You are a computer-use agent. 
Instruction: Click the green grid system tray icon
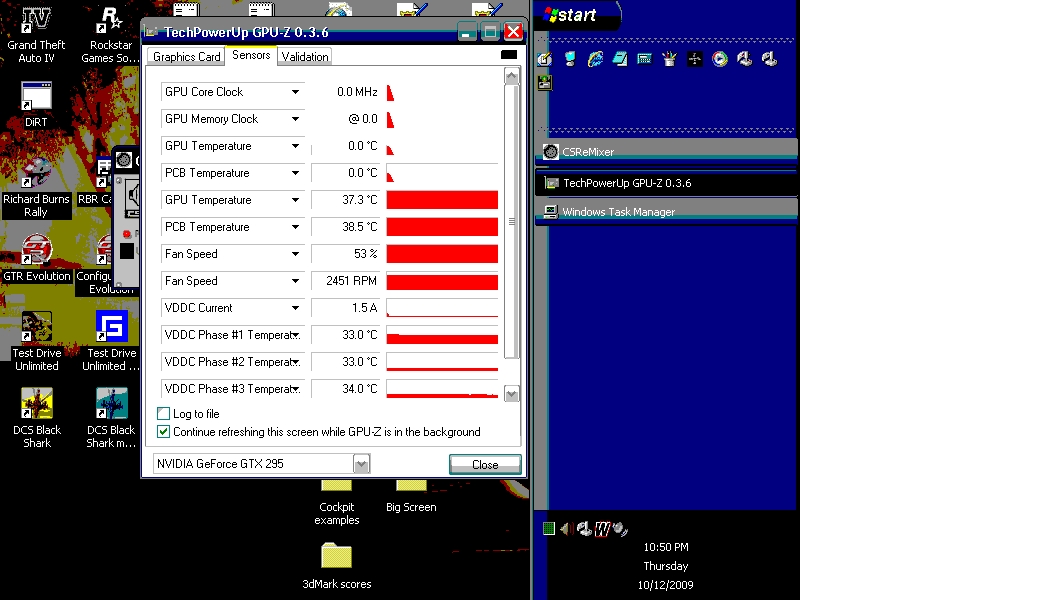tap(549, 529)
